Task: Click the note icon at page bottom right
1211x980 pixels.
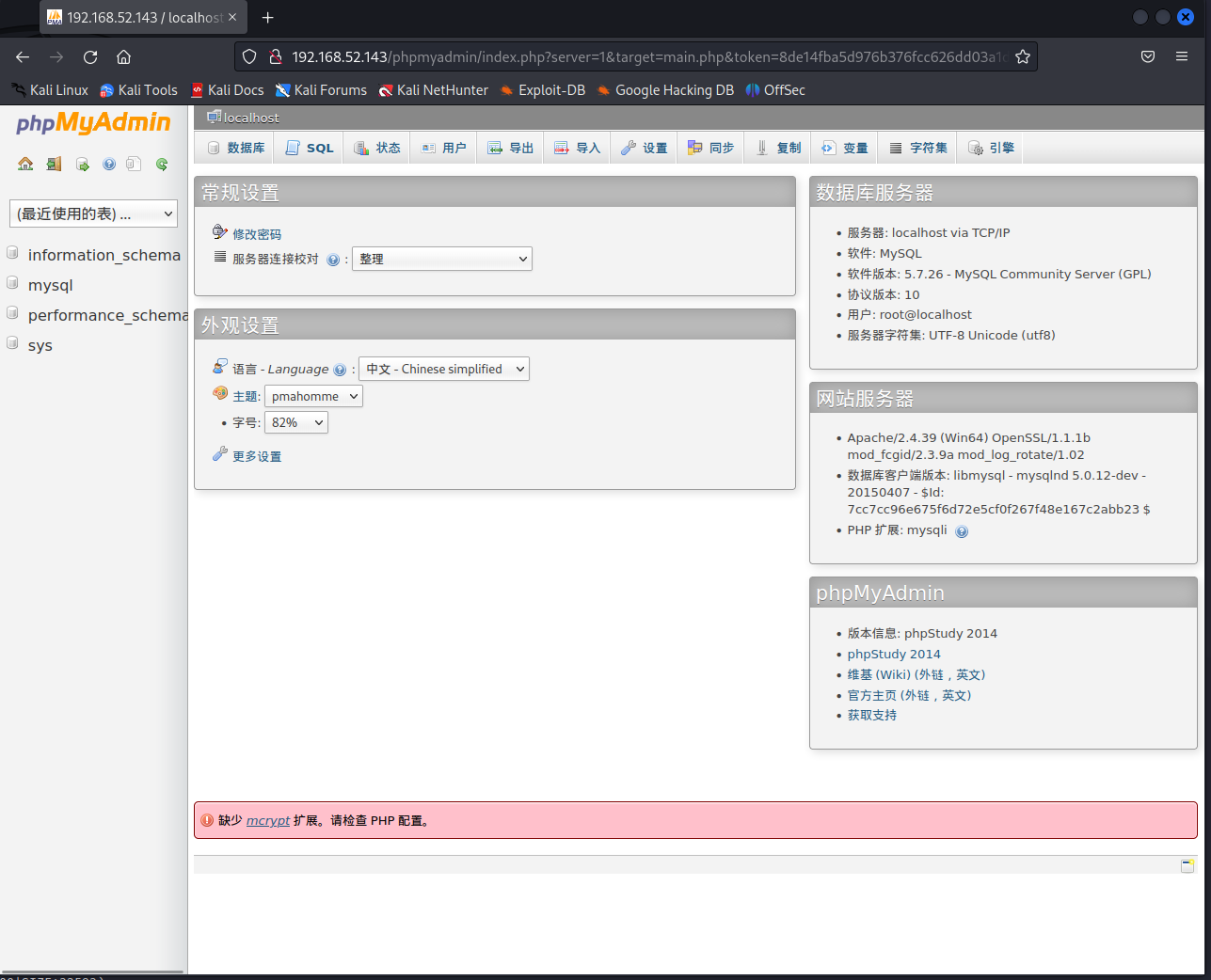Action: 1187,865
